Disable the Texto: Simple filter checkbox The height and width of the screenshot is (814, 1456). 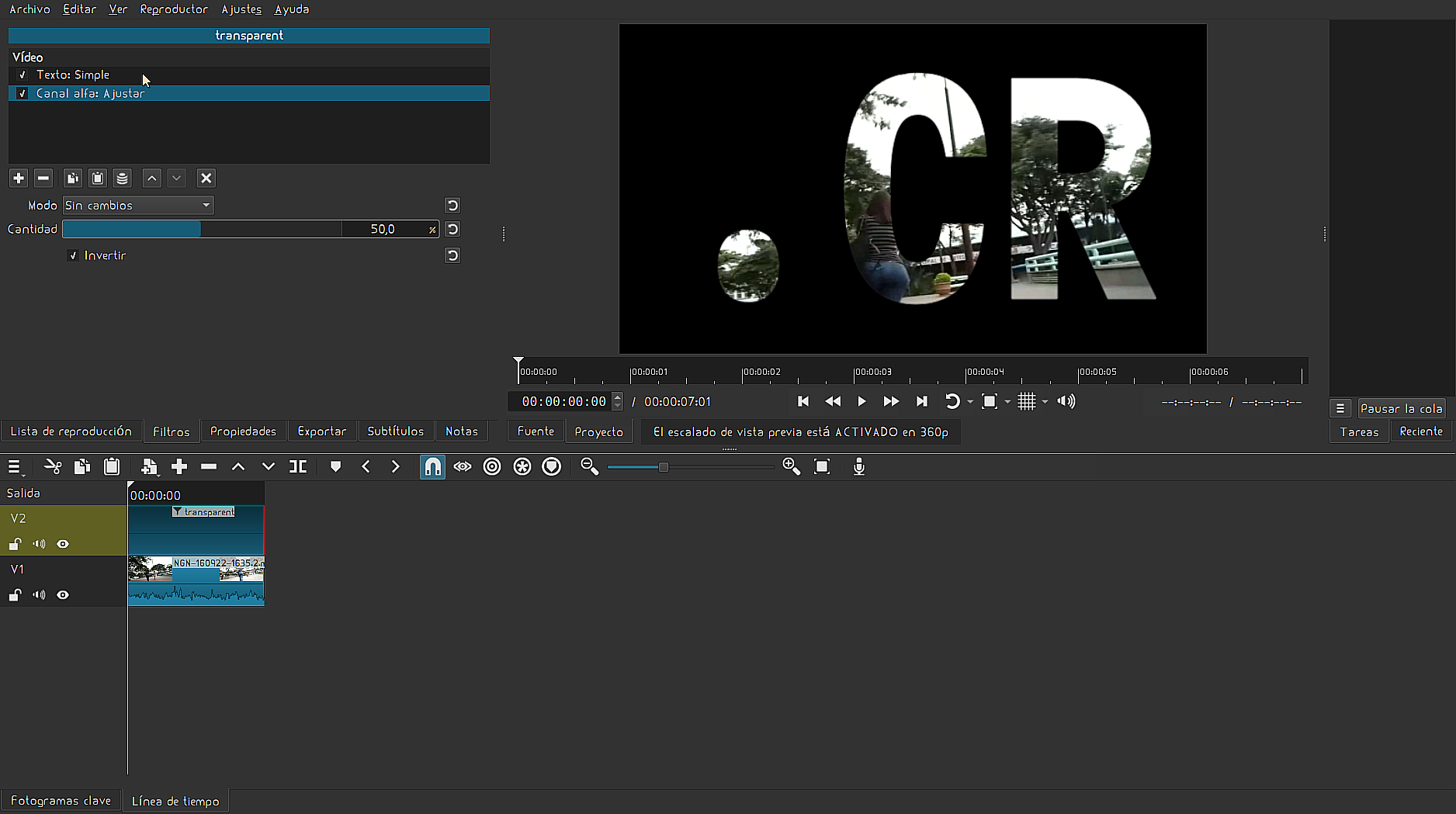[23, 75]
